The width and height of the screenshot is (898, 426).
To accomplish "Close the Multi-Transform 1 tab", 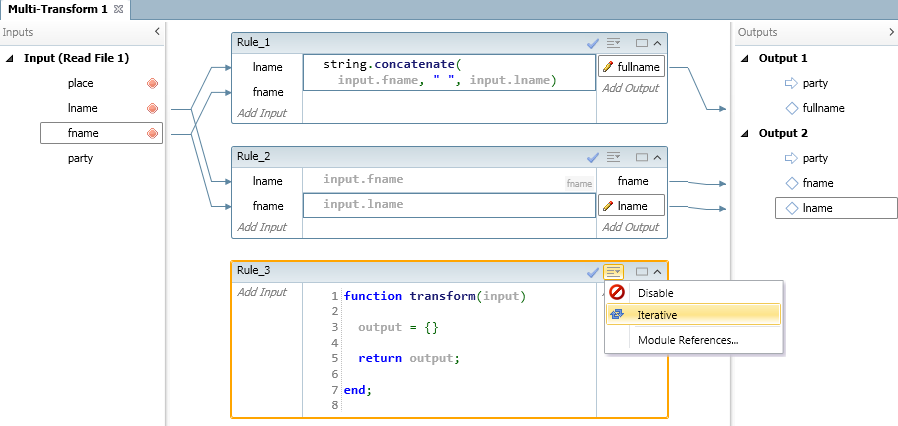I will tap(118, 9).
